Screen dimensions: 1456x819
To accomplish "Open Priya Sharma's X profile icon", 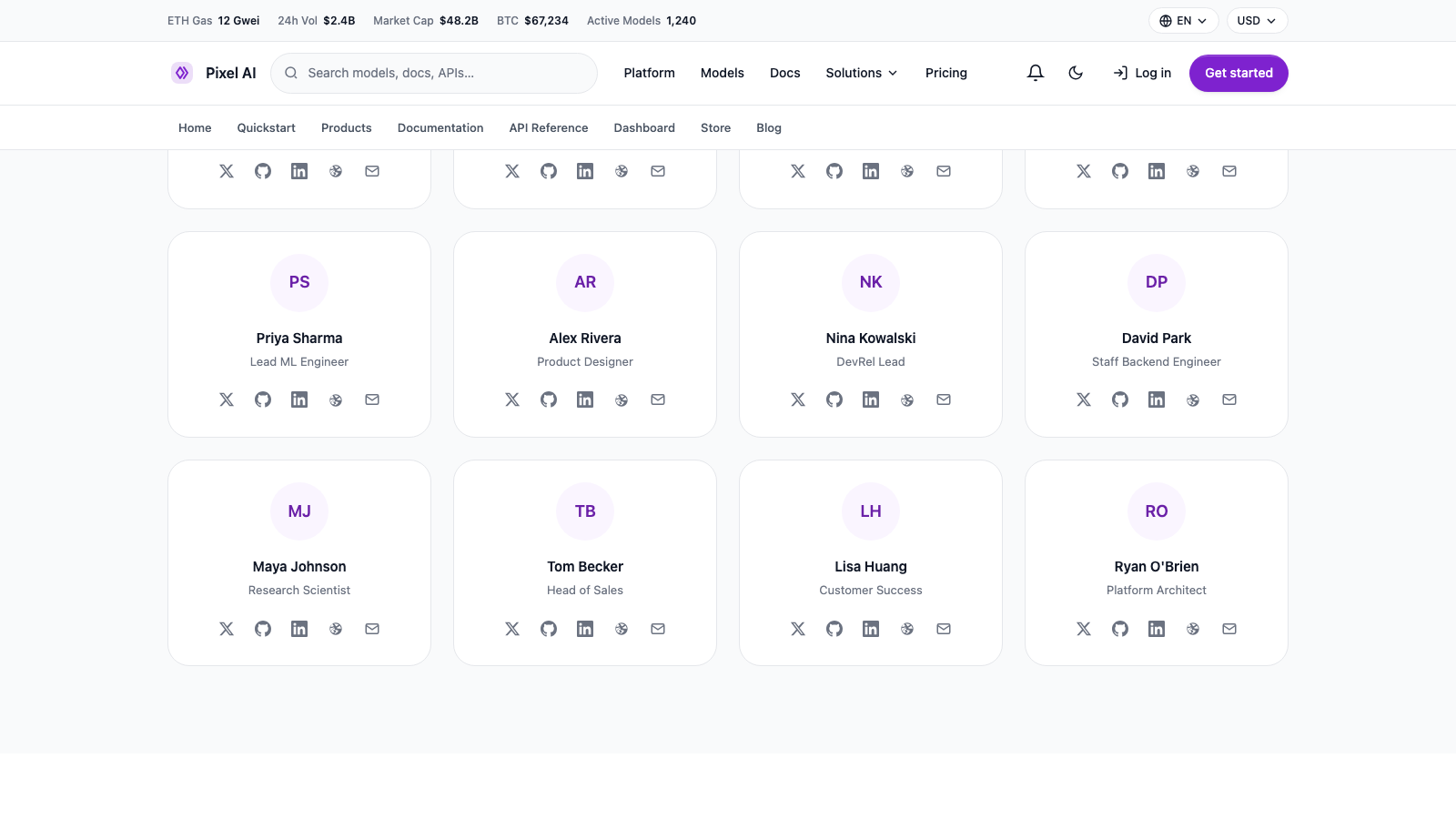I will (x=227, y=399).
